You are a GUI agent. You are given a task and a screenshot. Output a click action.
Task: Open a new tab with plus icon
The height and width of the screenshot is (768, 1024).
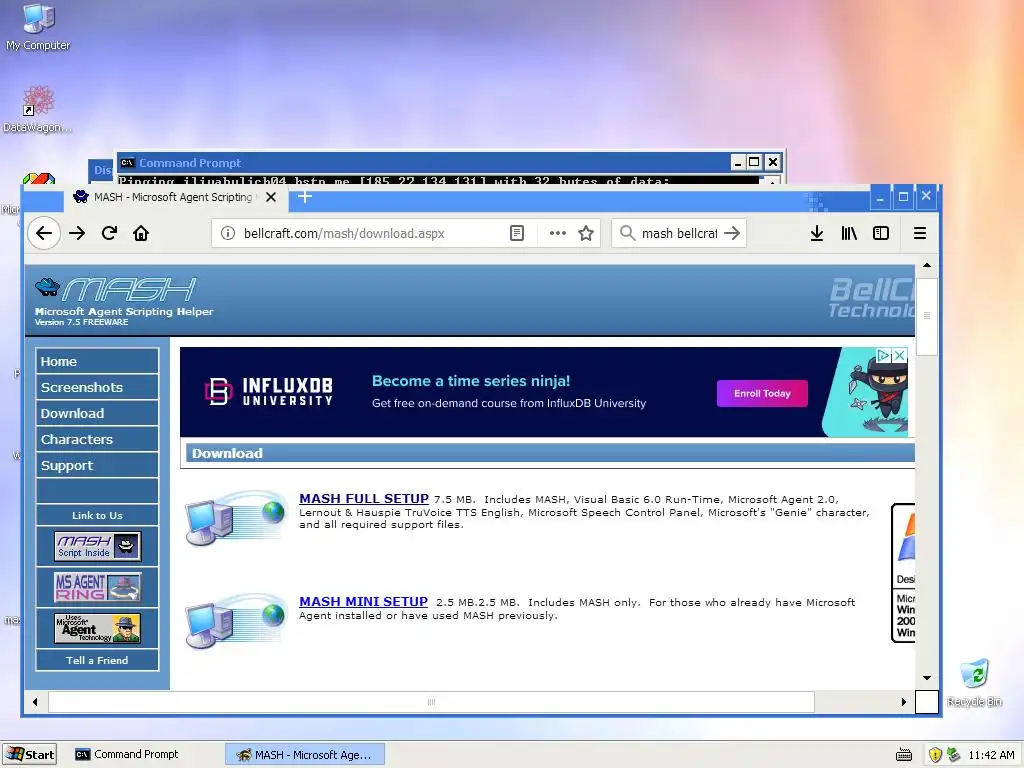(x=304, y=197)
